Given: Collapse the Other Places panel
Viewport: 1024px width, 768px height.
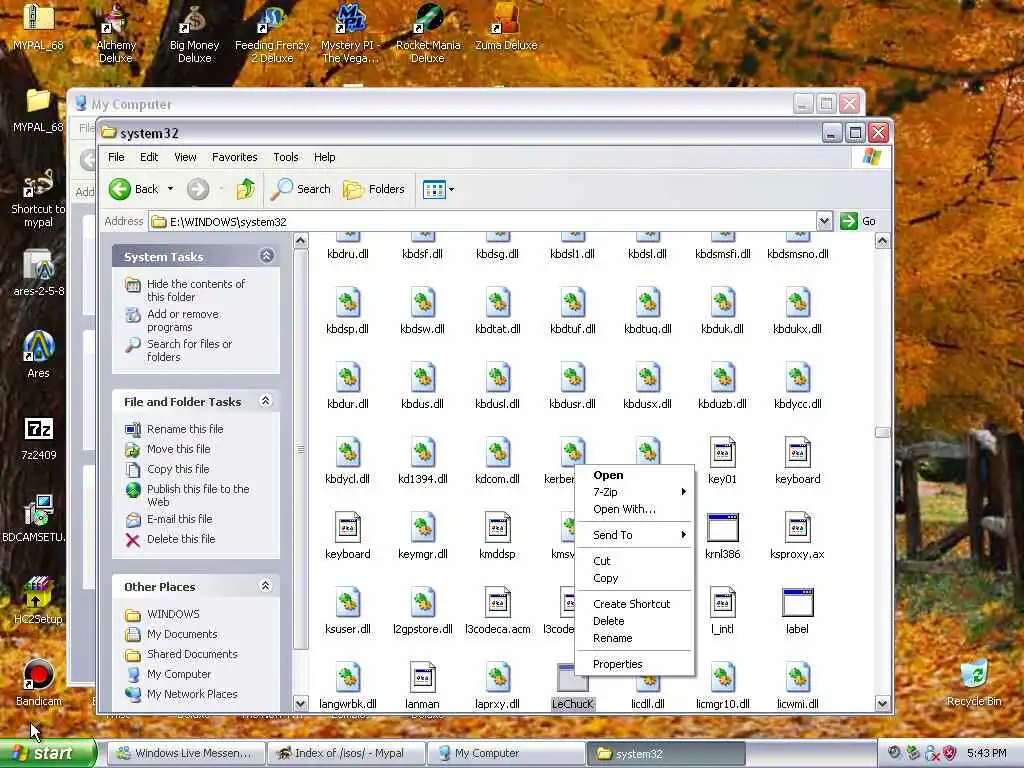Looking at the screenshot, I should 266,586.
